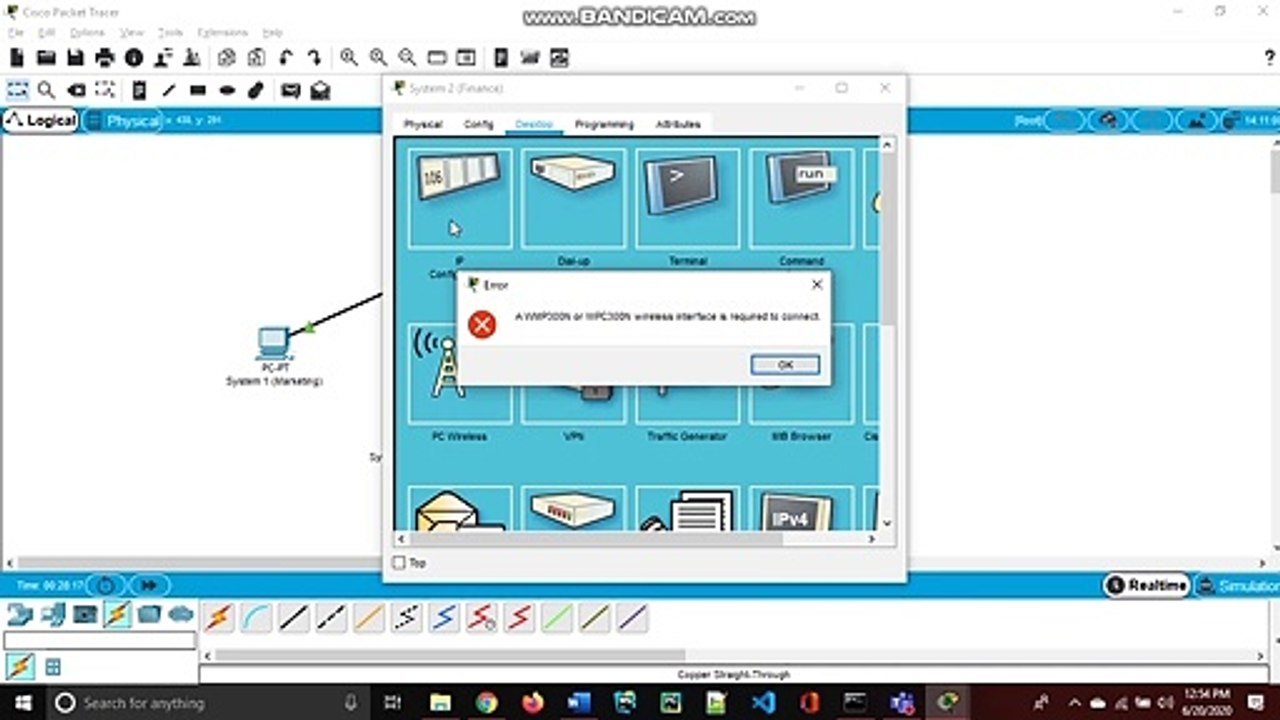Screen dimensions: 1280x720
Task: Open Chrome from the taskbar
Action: click(x=486, y=703)
